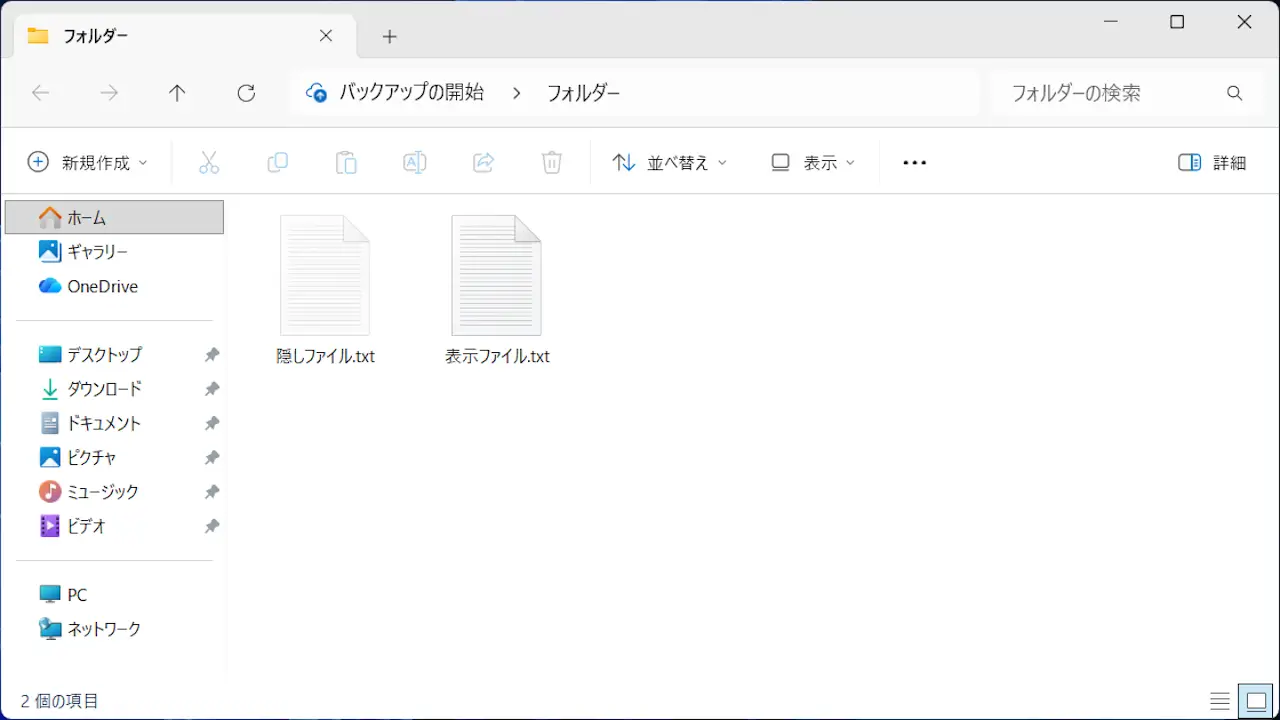
Task: Click the search icon in the search box
Action: tap(1234, 93)
